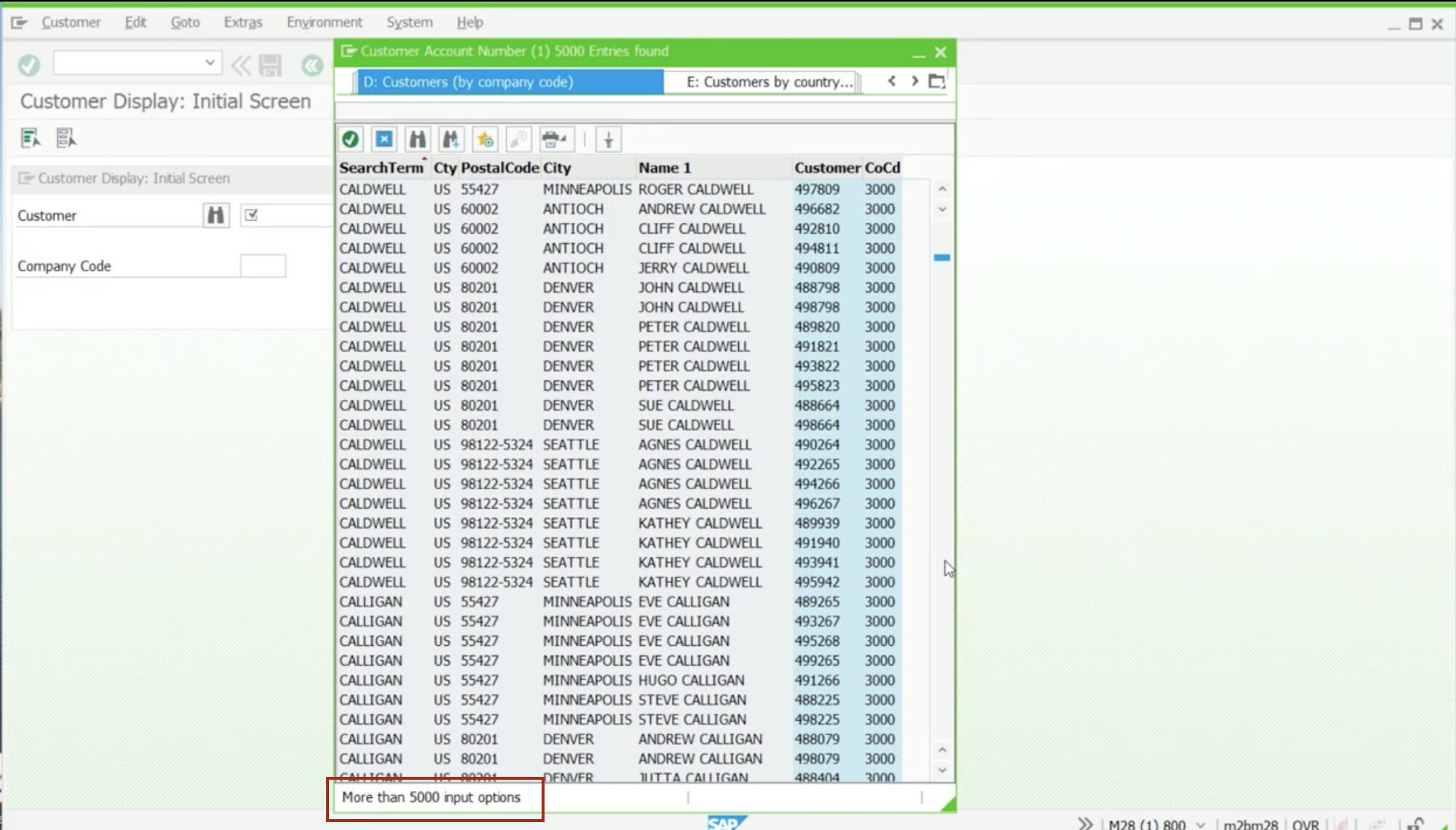Select ANDREW CALLIGAN customer 498079
The width and height of the screenshot is (1456, 830).
(x=620, y=759)
